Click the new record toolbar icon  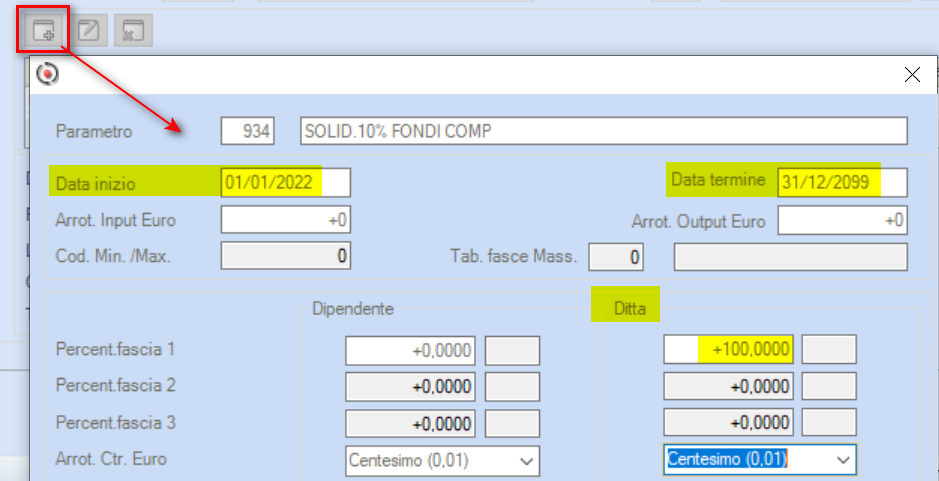pos(43,30)
